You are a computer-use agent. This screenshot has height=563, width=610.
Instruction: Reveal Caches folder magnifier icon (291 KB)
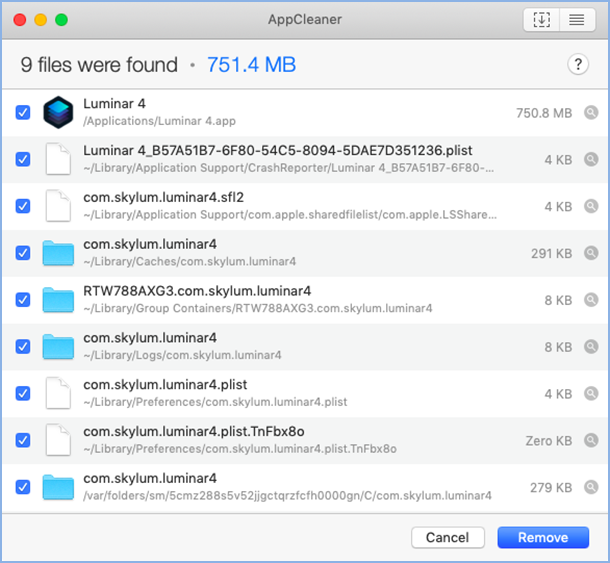point(591,253)
